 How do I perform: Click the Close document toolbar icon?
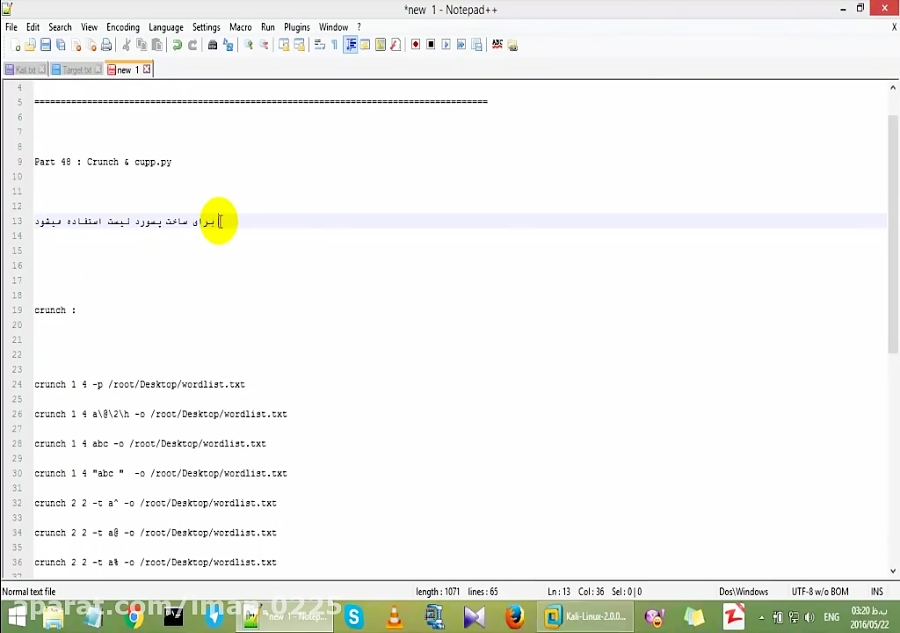(76, 45)
